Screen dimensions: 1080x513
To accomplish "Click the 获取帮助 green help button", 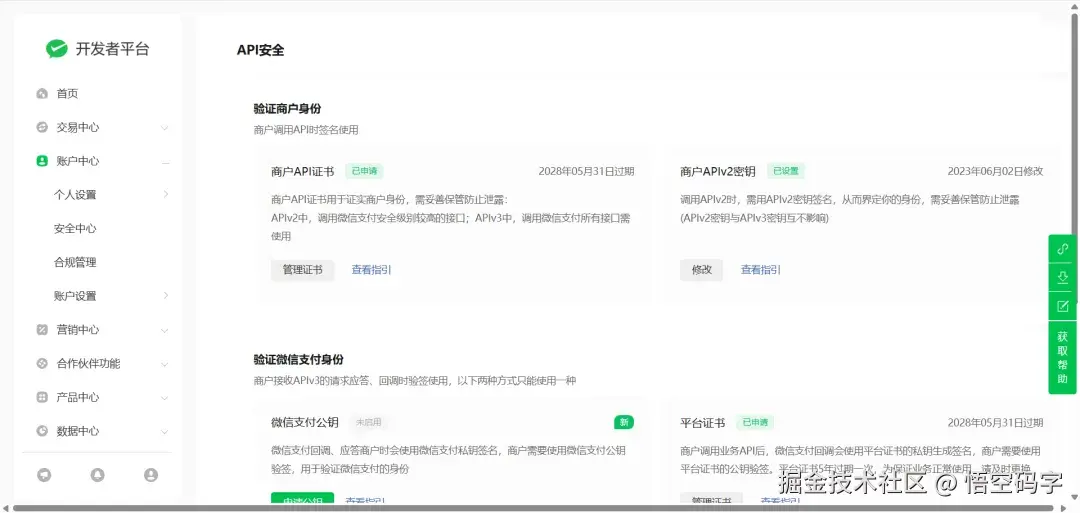I will (x=1062, y=358).
